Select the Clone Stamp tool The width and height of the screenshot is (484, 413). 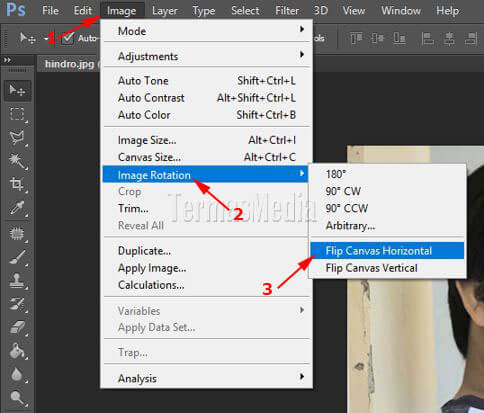17,281
